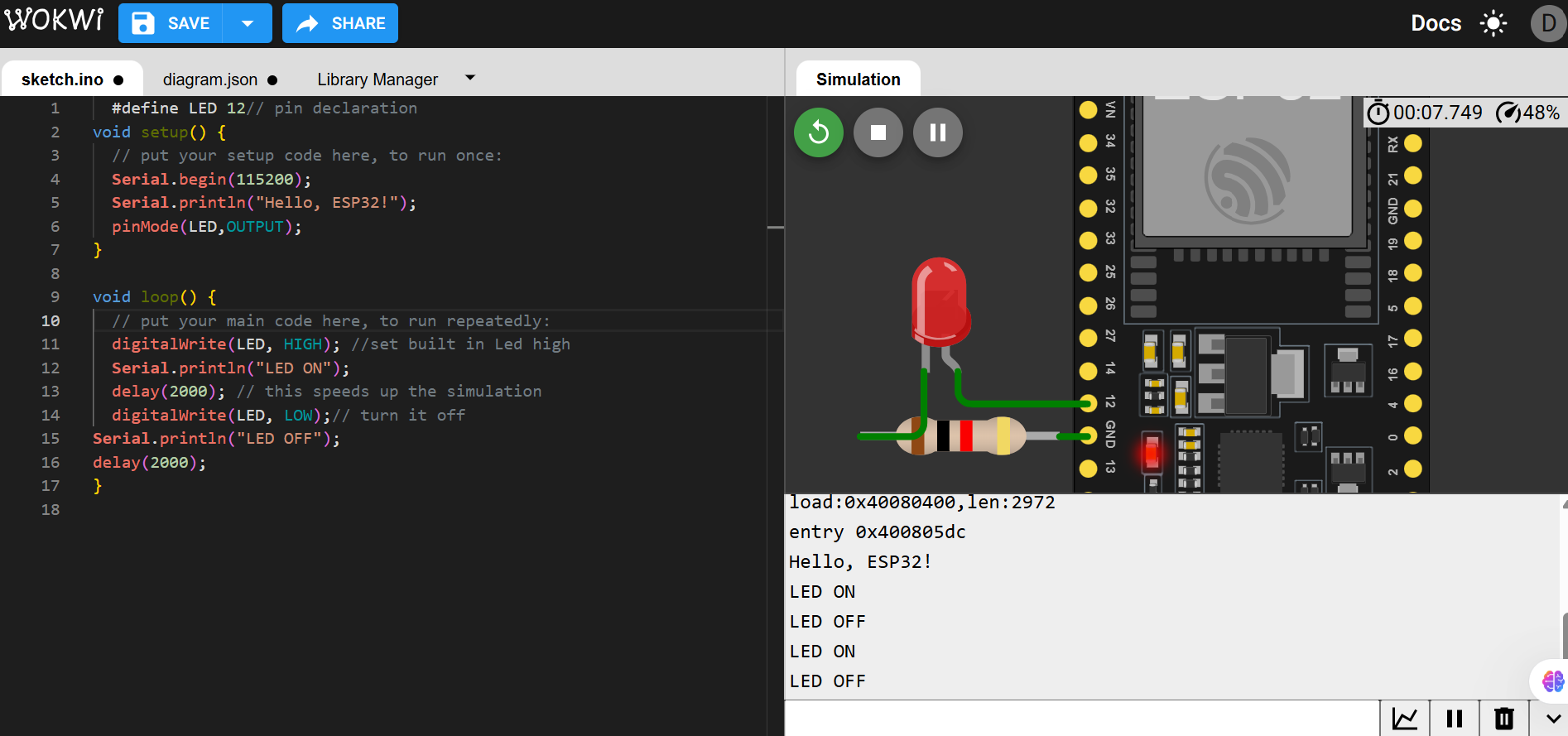Open the user profile avatar D

1548,23
